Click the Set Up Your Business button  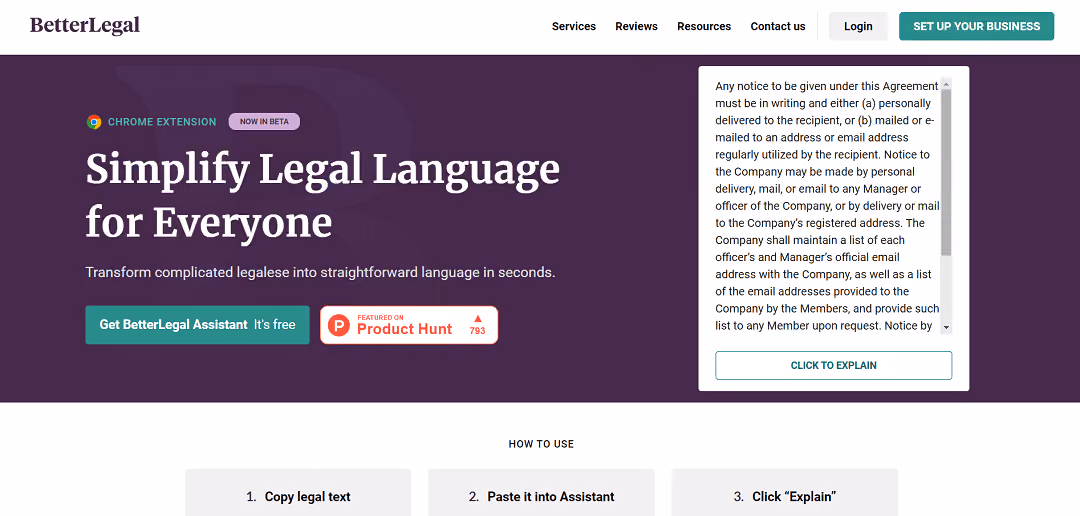[977, 26]
